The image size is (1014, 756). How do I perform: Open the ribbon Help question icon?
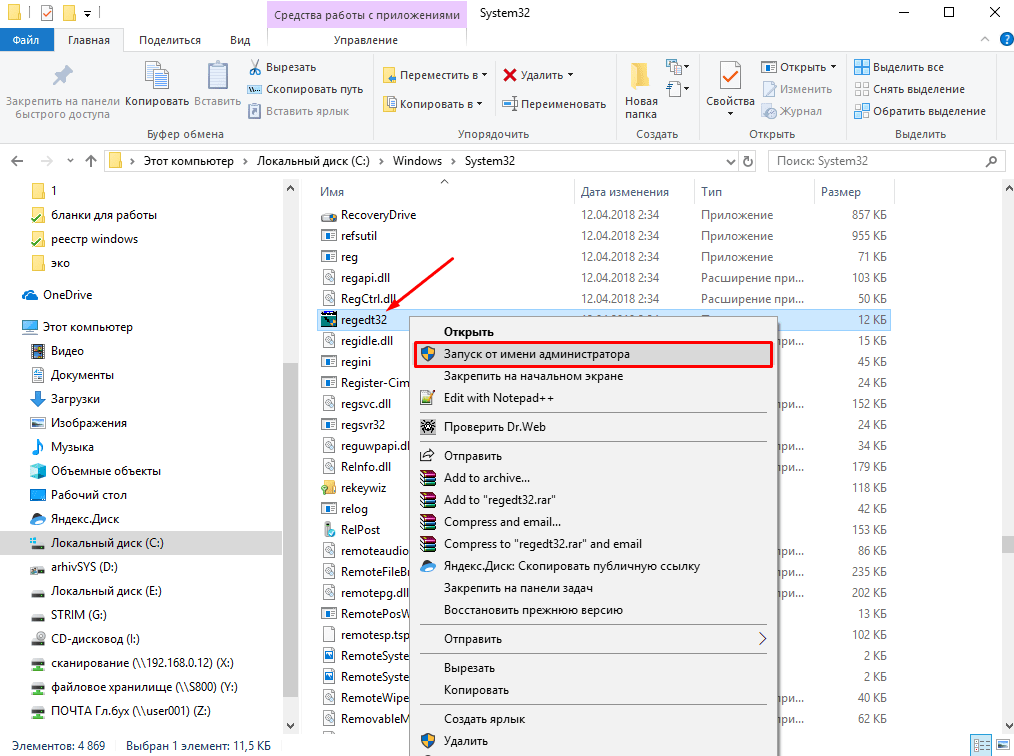[x=1006, y=39]
